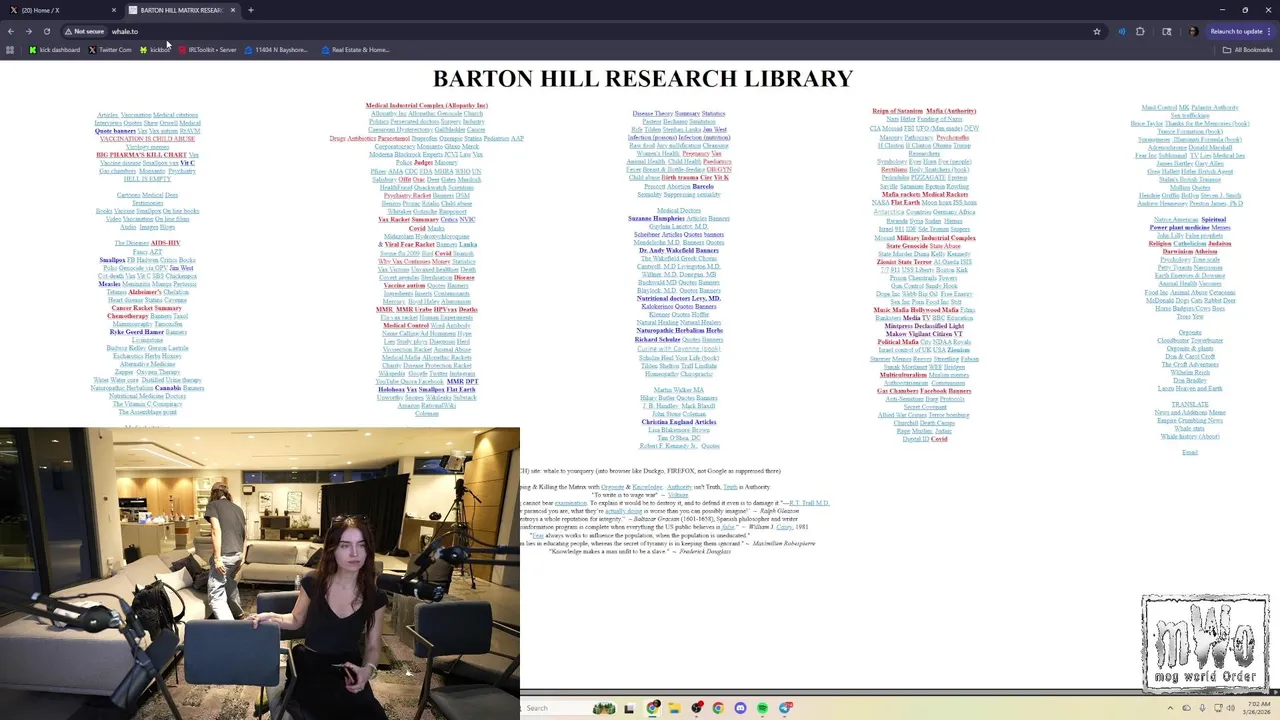Open Telegram from the taskbar
This screenshot has width=1280, height=720.
click(x=784, y=708)
